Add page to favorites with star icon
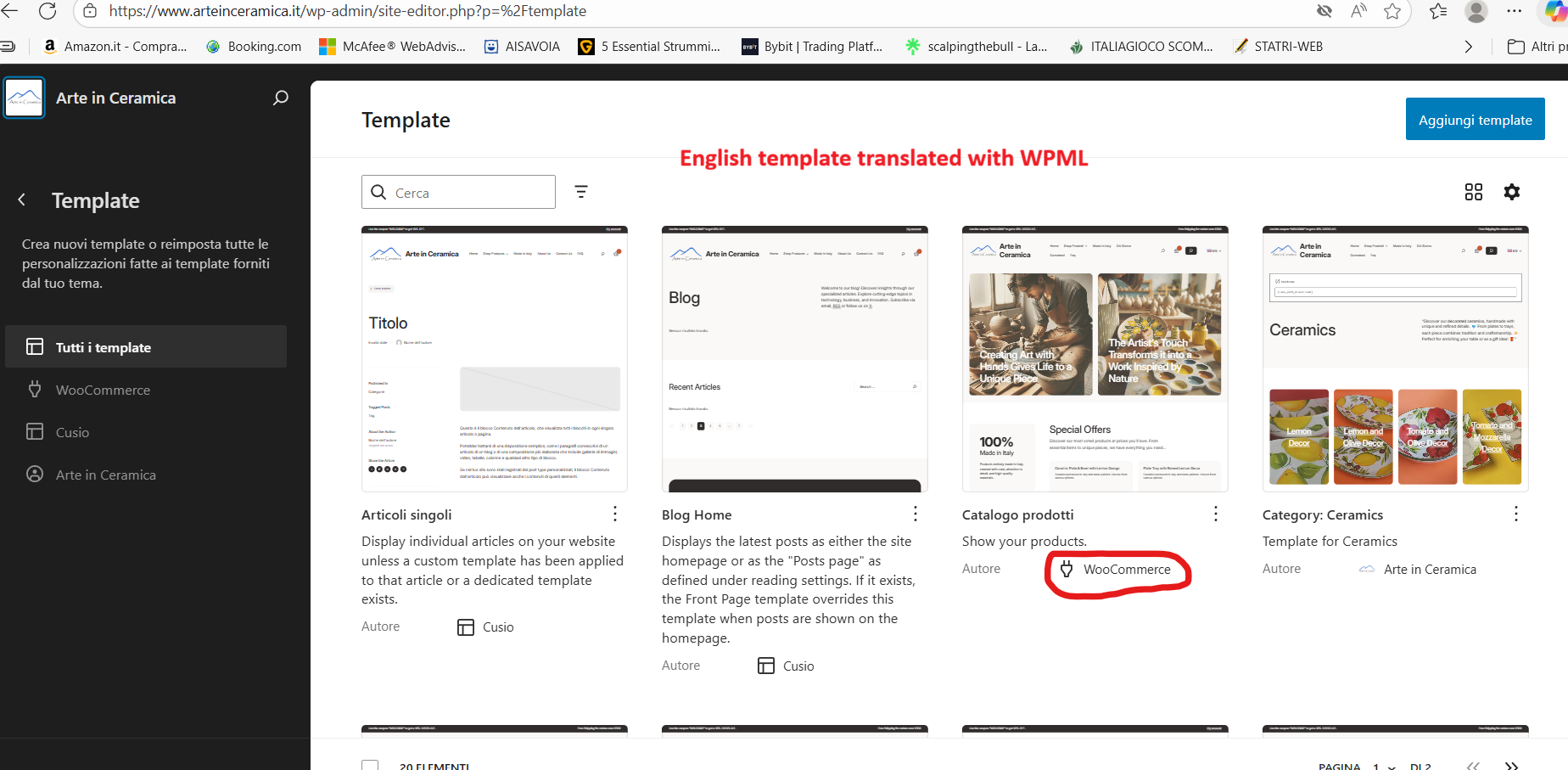Screen dimensions: 1568x770 pos(1392,11)
